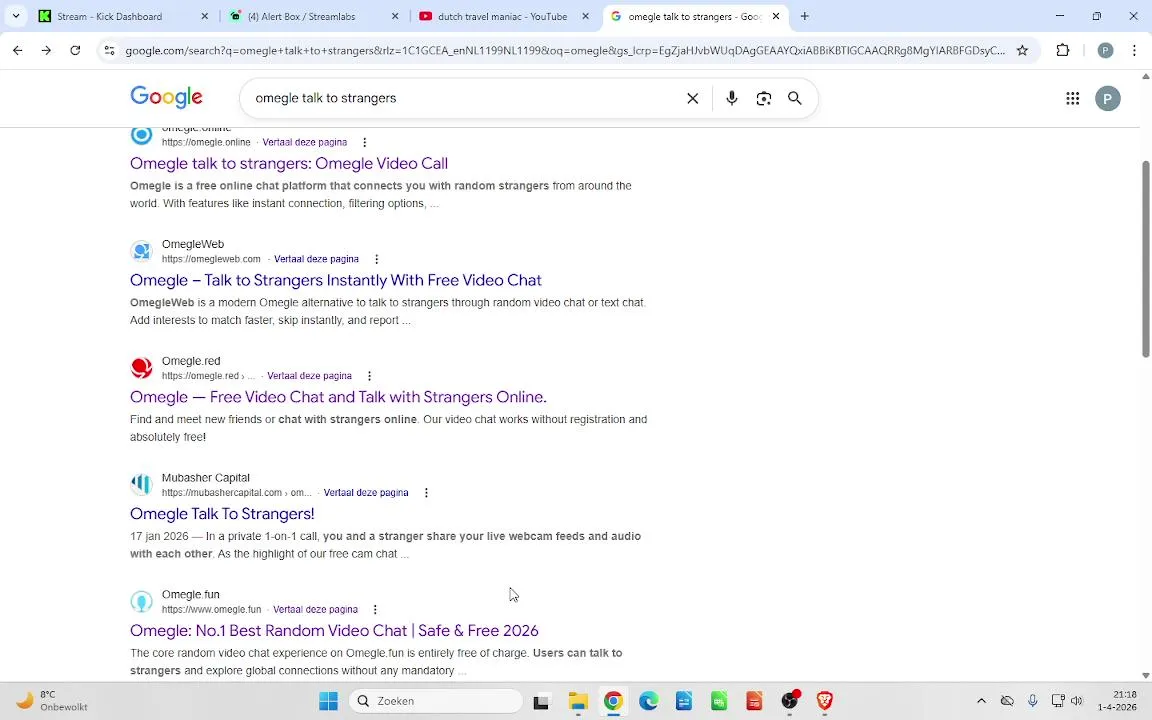
Task: Translate the omegle.red result page
Action: click(x=309, y=376)
